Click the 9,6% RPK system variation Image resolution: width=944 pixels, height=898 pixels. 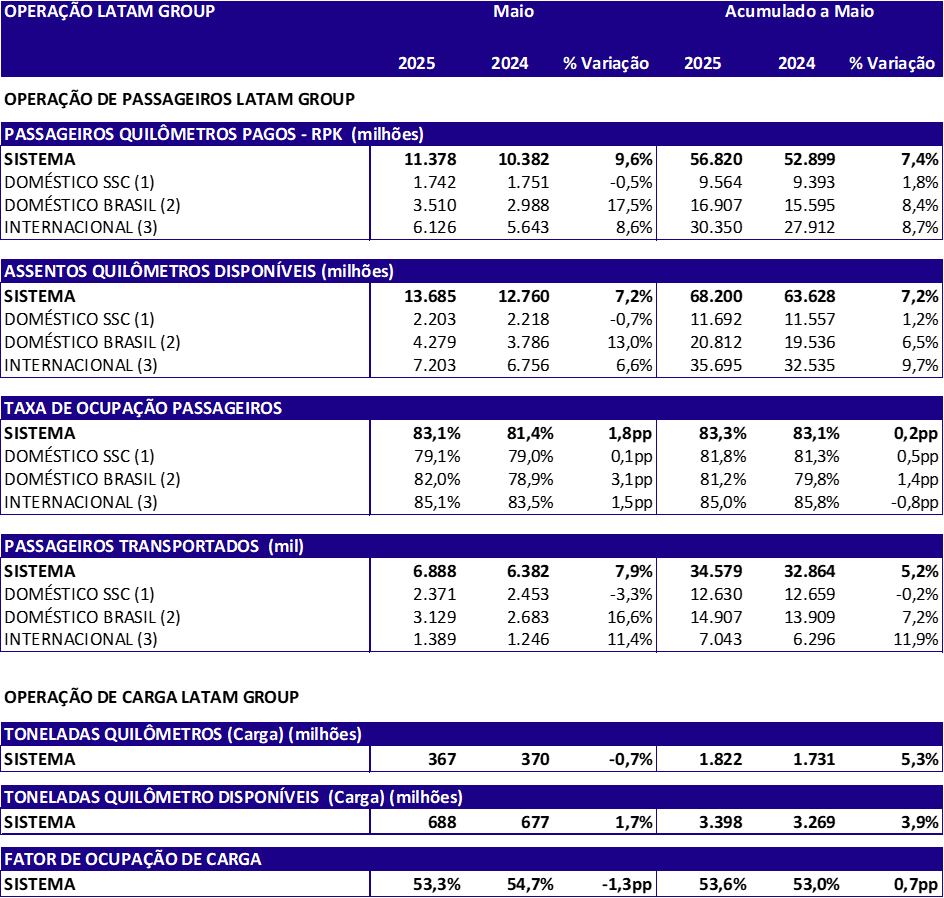(633, 159)
